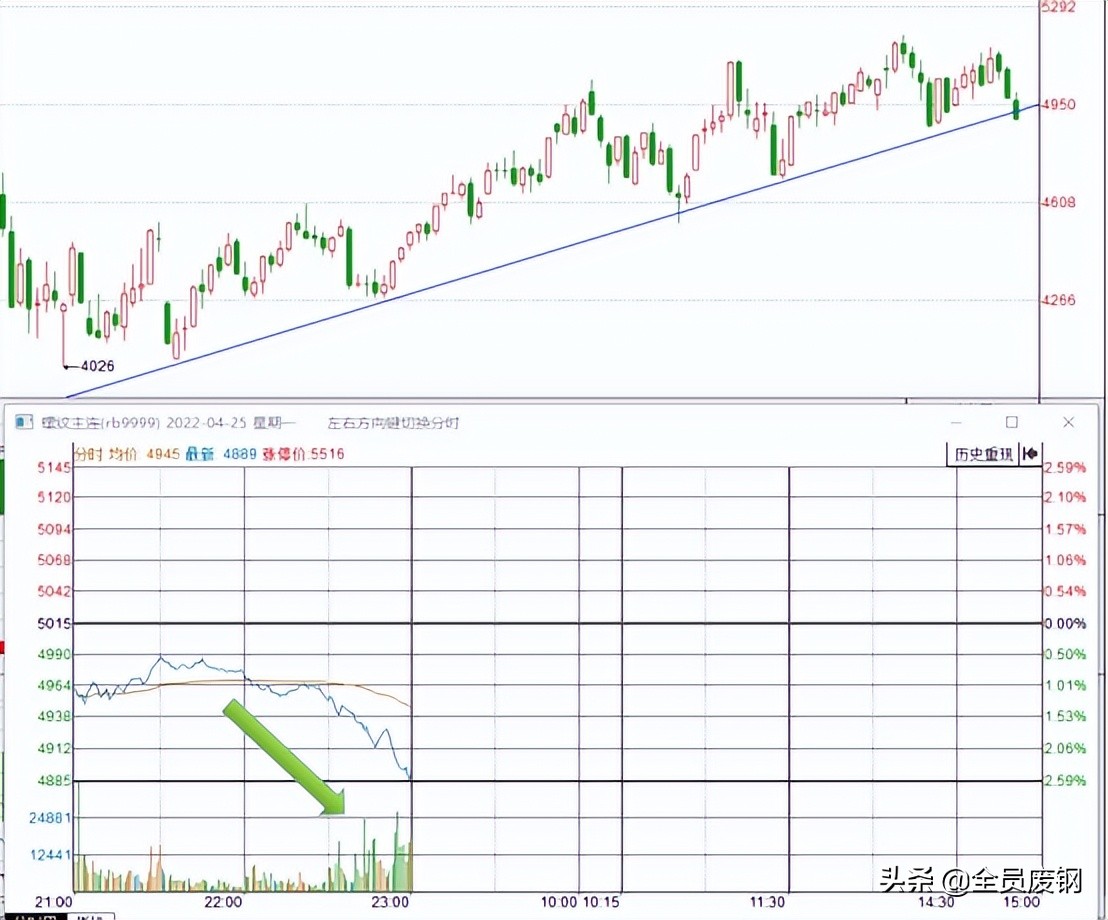Click the 0.00% change axis label
This screenshot has height=920, width=1108.
point(1065,623)
